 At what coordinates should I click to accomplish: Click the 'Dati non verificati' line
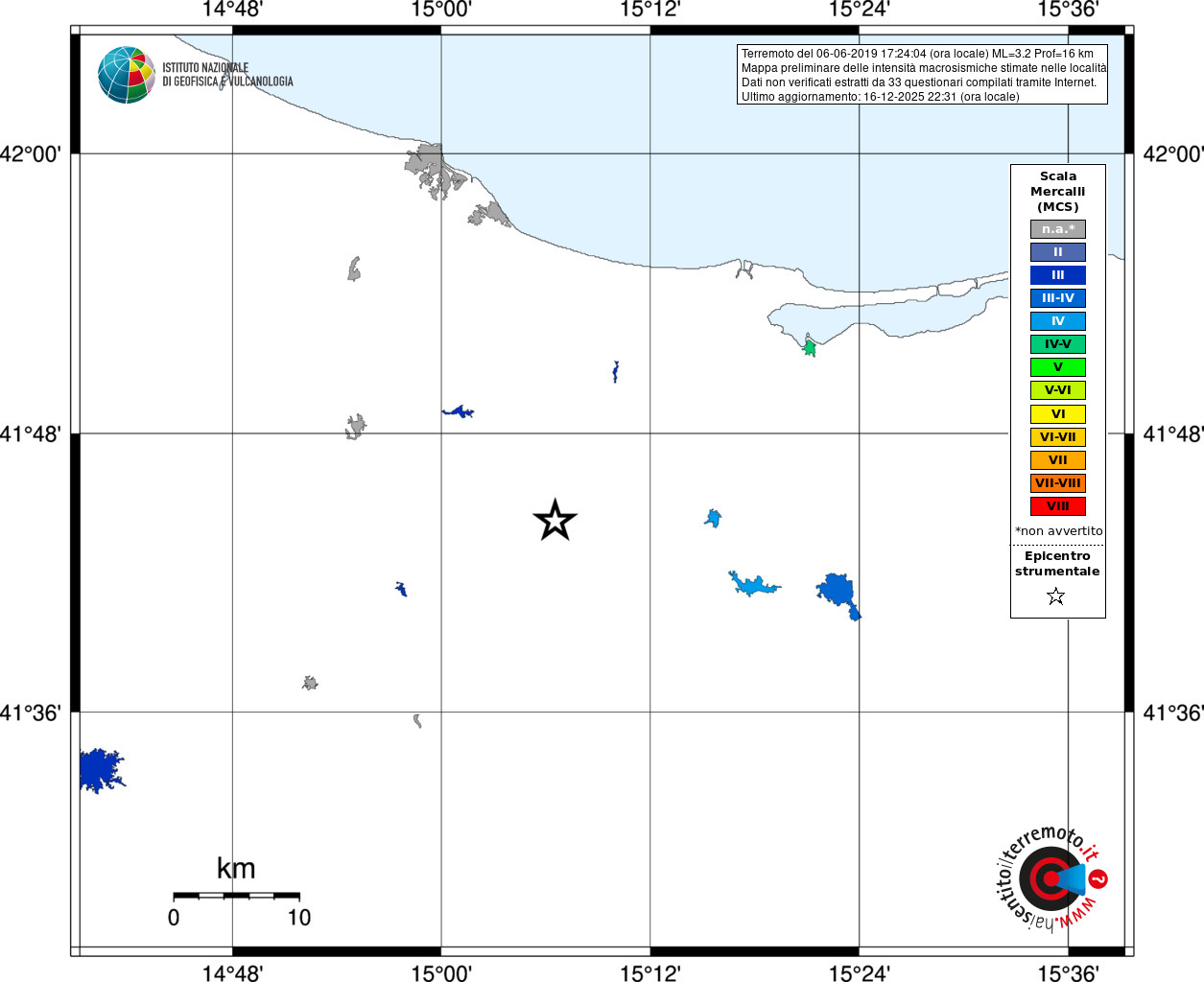click(x=919, y=82)
